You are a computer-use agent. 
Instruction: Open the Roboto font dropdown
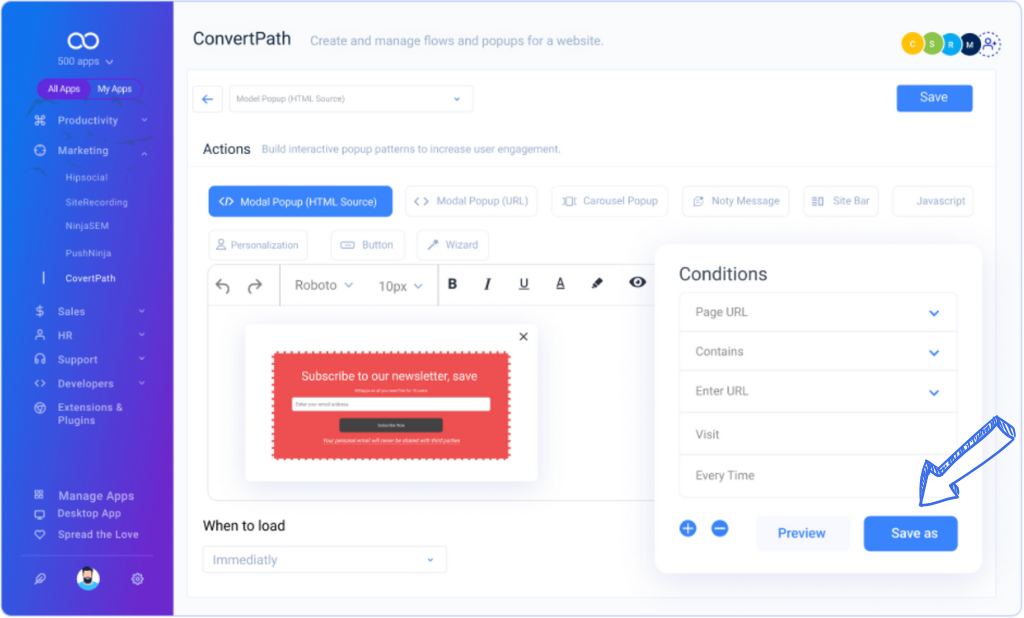[x=321, y=285]
